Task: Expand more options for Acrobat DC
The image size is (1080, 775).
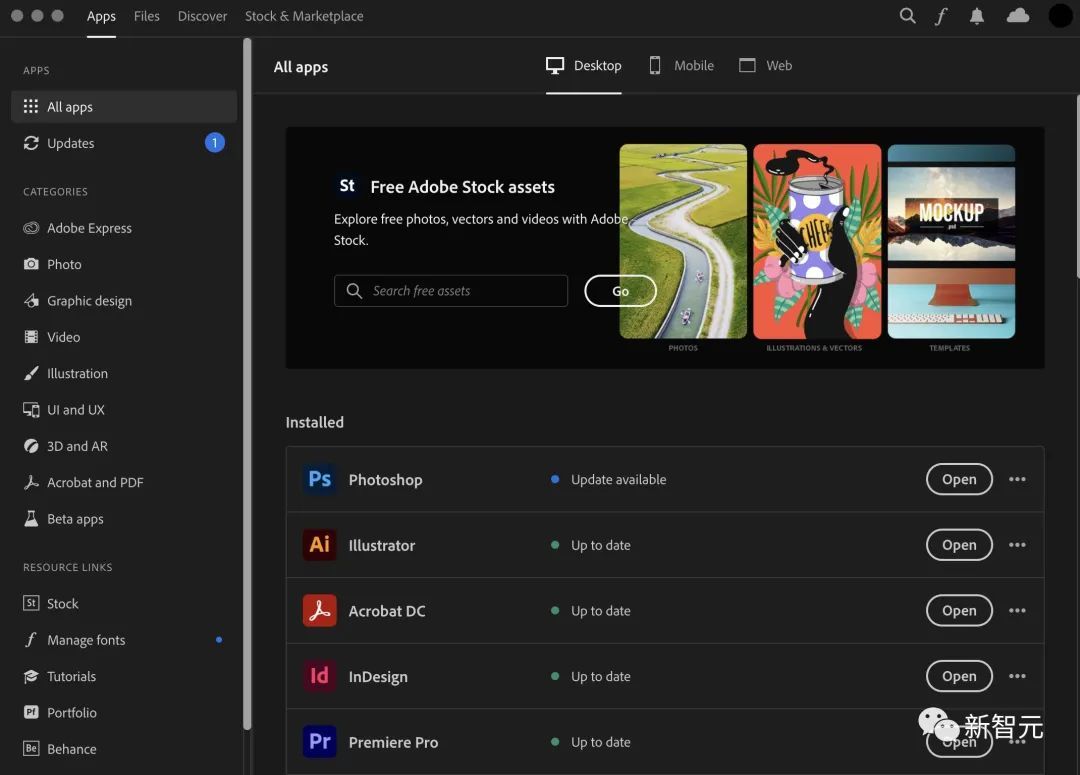Action: (x=1017, y=611)
